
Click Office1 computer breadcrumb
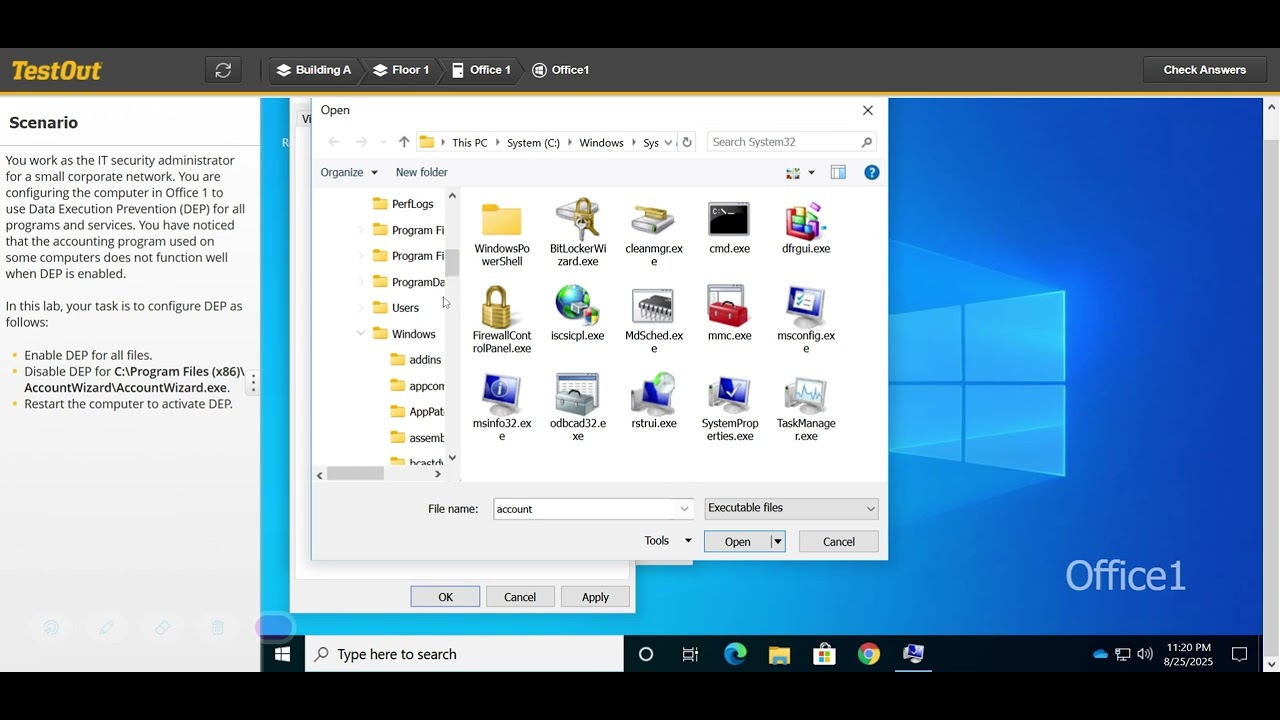(561, 70)
